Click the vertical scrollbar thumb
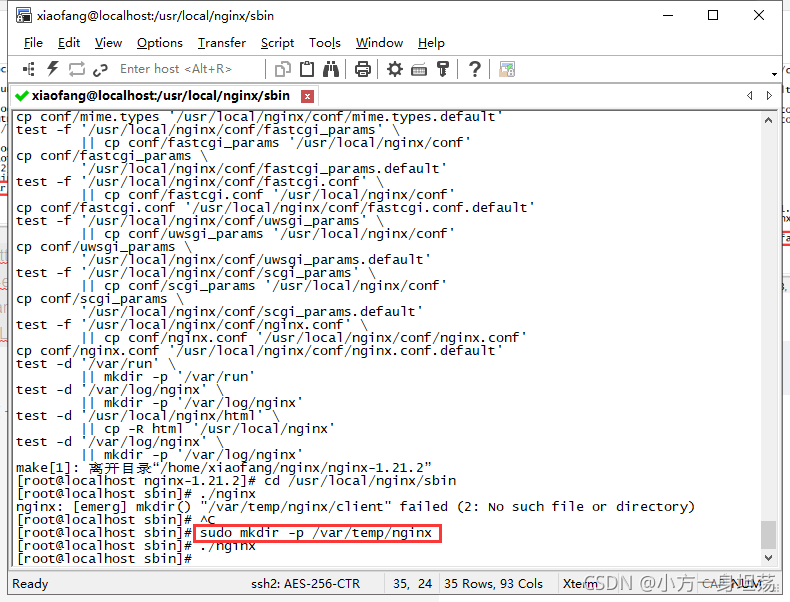The image size is (790, 602). click(x=768, y=534)
